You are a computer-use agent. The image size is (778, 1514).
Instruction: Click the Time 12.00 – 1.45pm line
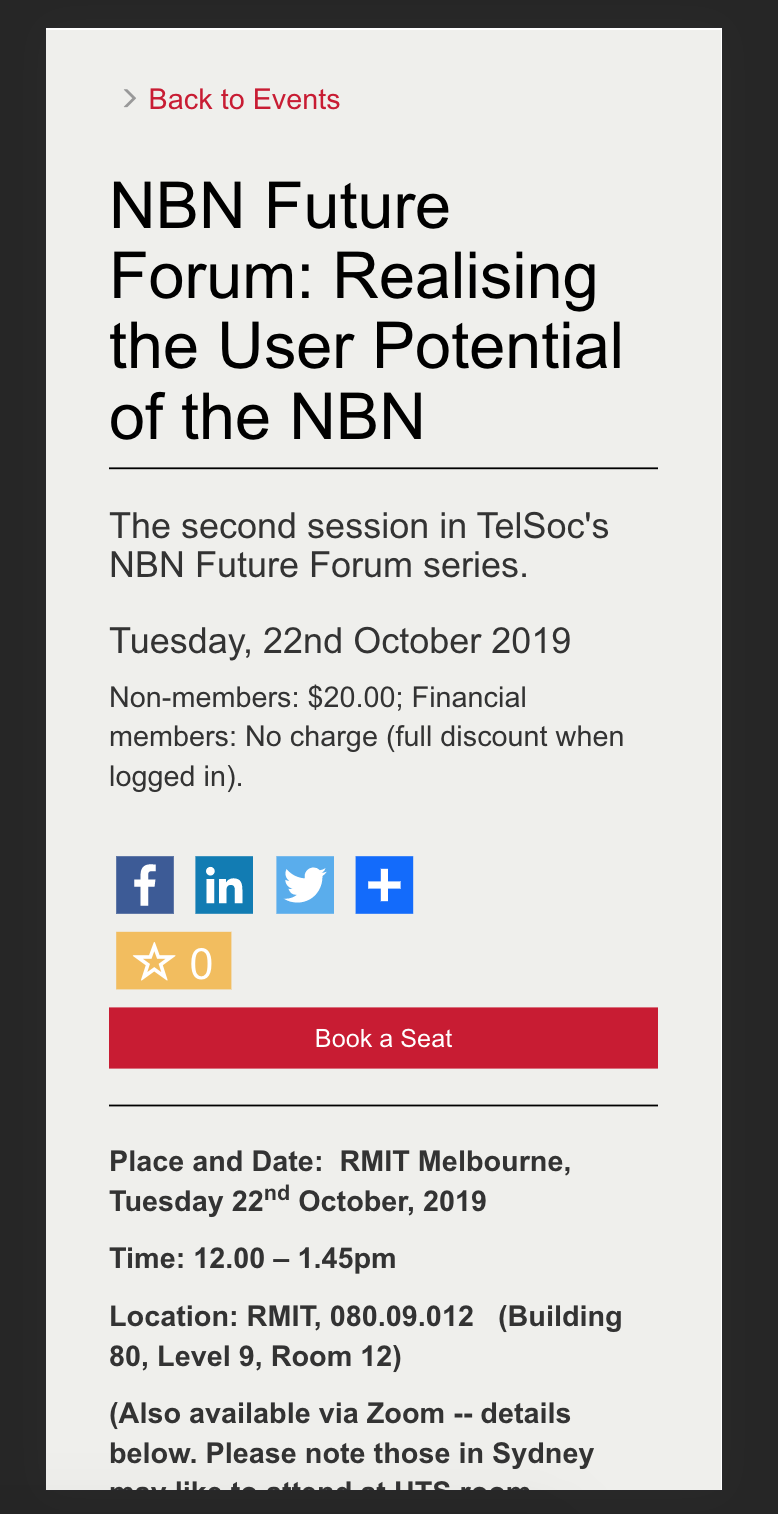253,1258
